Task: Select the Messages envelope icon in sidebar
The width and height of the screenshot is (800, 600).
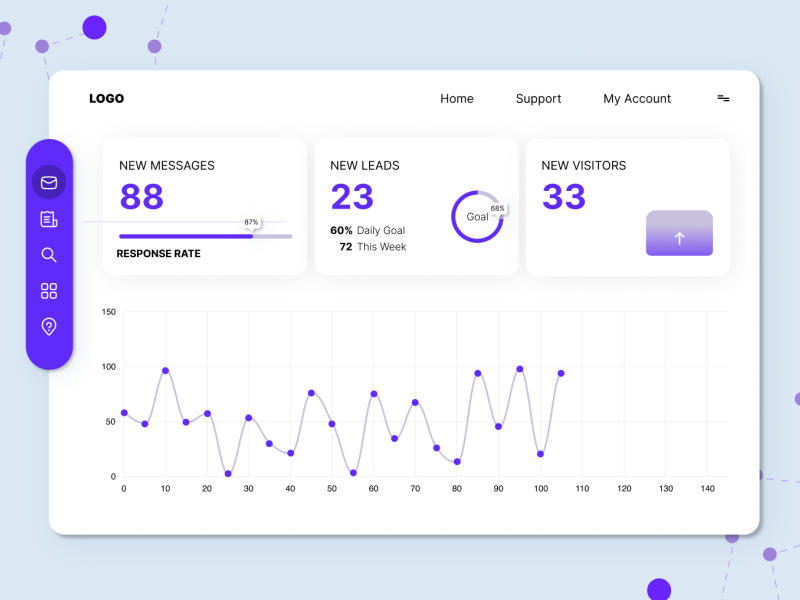Action: pyautogui.click(x=49, y=182)
